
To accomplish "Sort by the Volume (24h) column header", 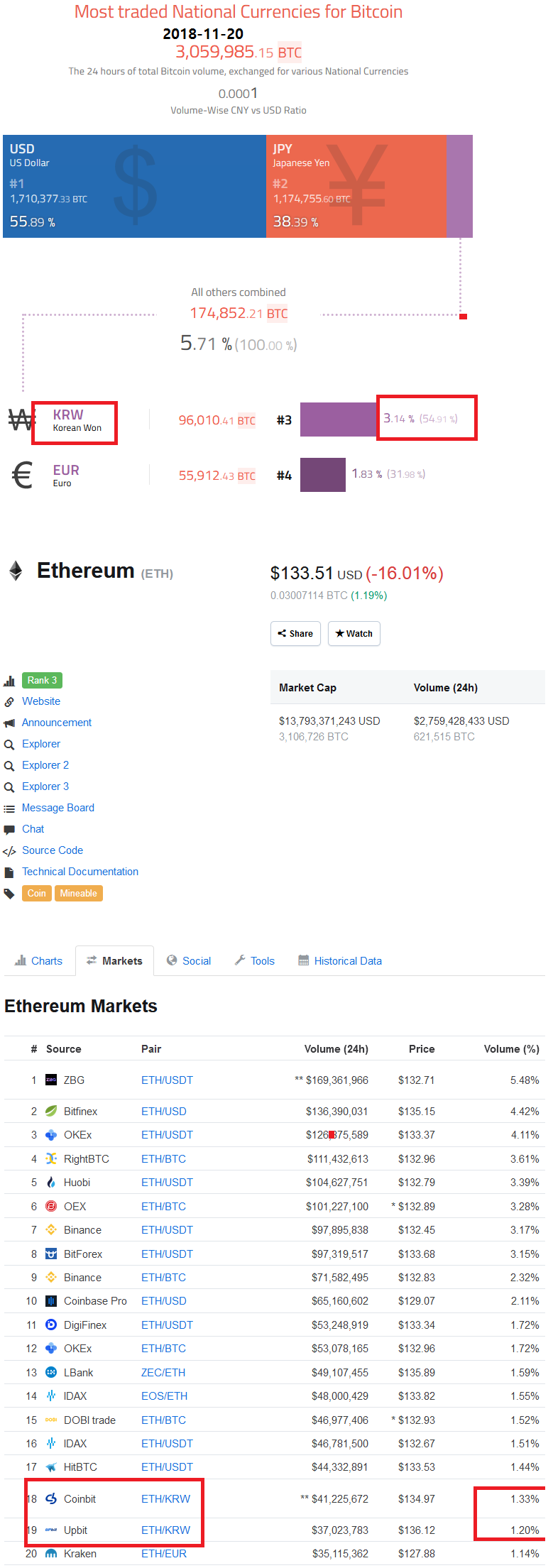I will (336, 1048).
